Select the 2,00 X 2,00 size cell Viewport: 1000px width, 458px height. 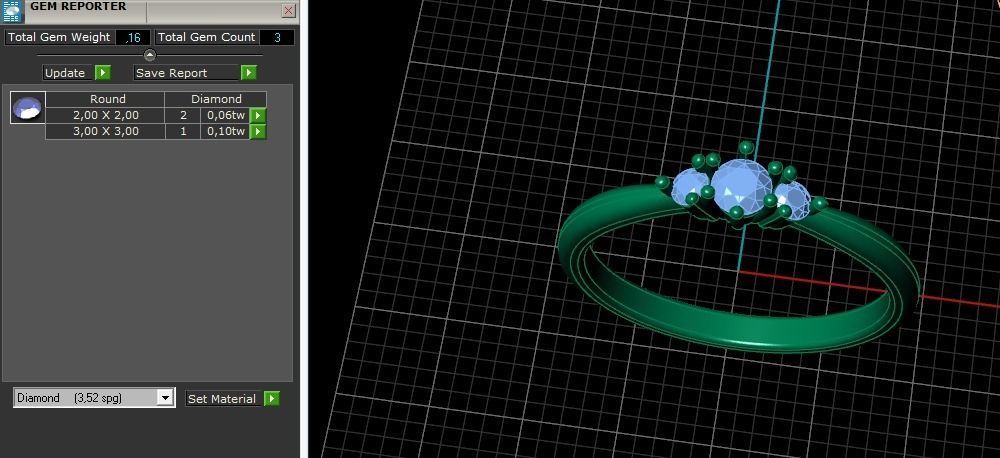point(105,115)
